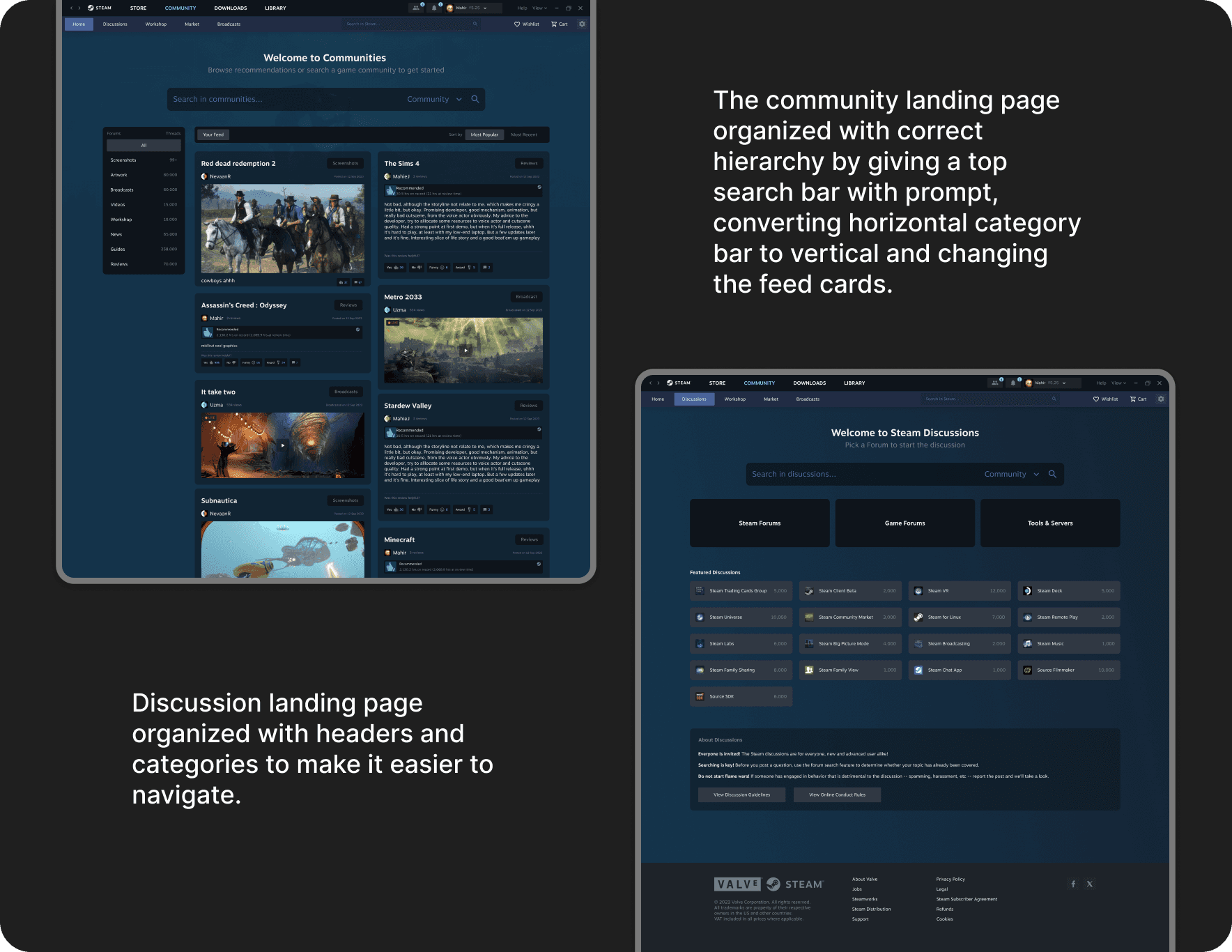
Task: Click the friends icon in the Communities window
Action: pos(416,8)
